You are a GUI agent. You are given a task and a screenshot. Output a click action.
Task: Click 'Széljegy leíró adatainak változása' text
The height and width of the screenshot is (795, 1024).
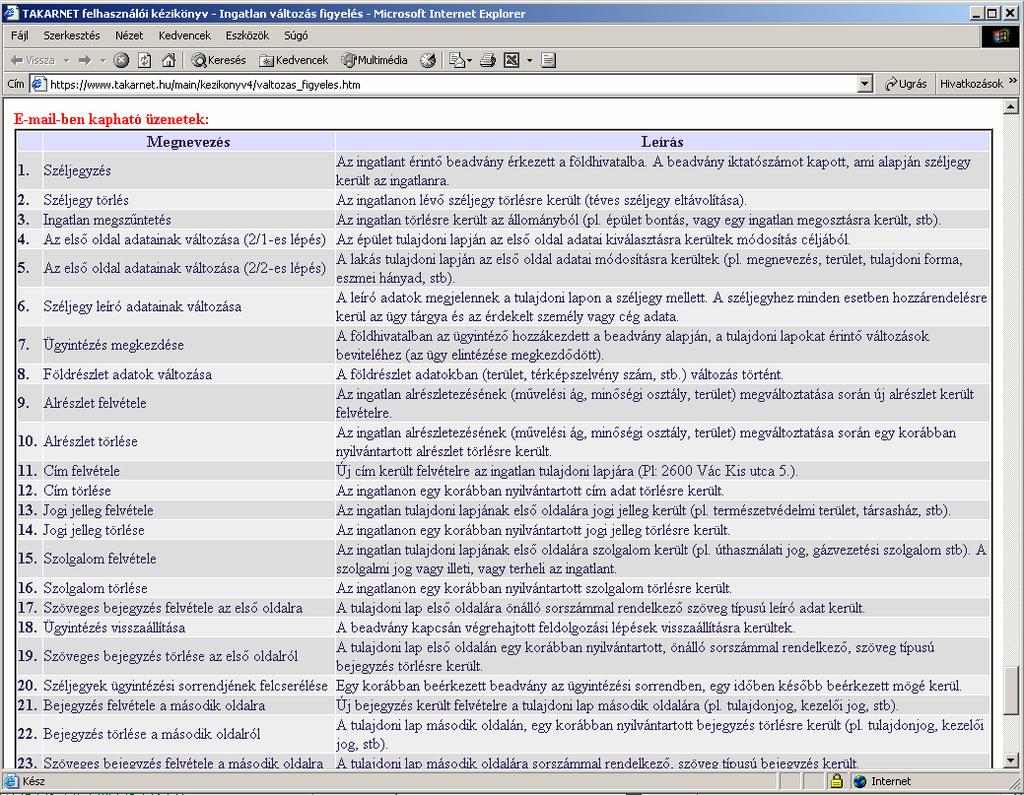tap(142, 306)
